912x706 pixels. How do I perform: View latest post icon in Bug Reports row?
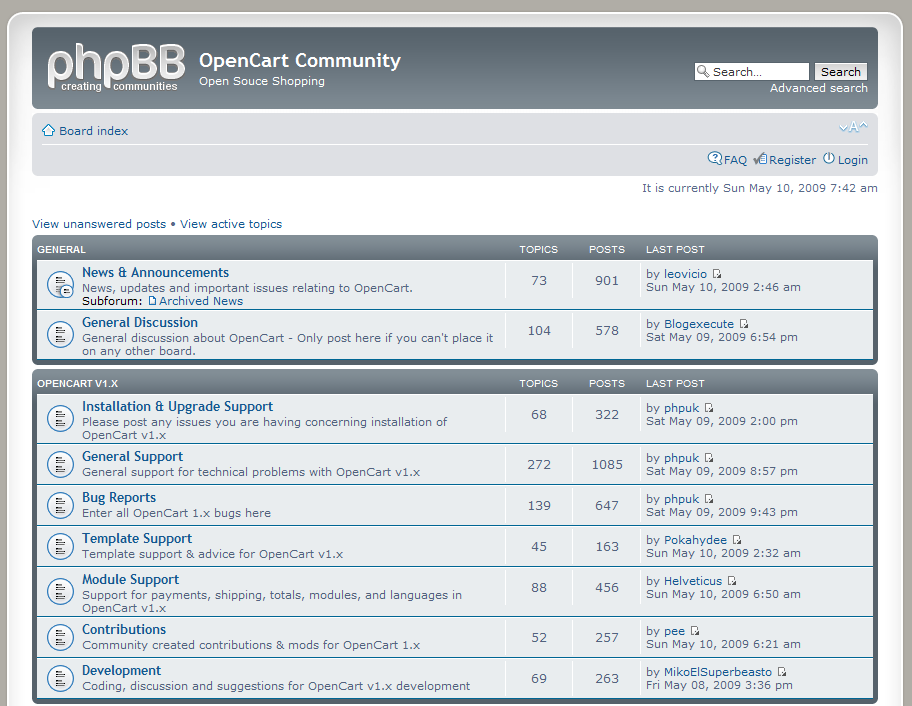pos(708,499)
